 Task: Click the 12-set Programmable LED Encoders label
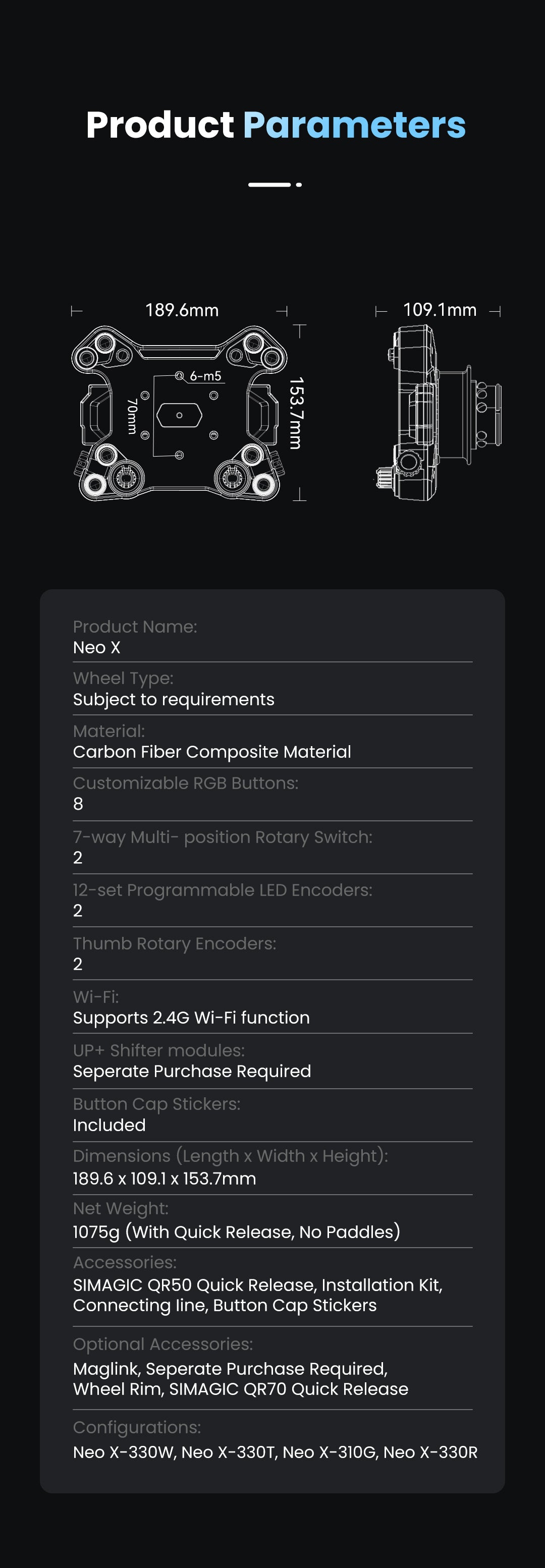coord(222,890)
